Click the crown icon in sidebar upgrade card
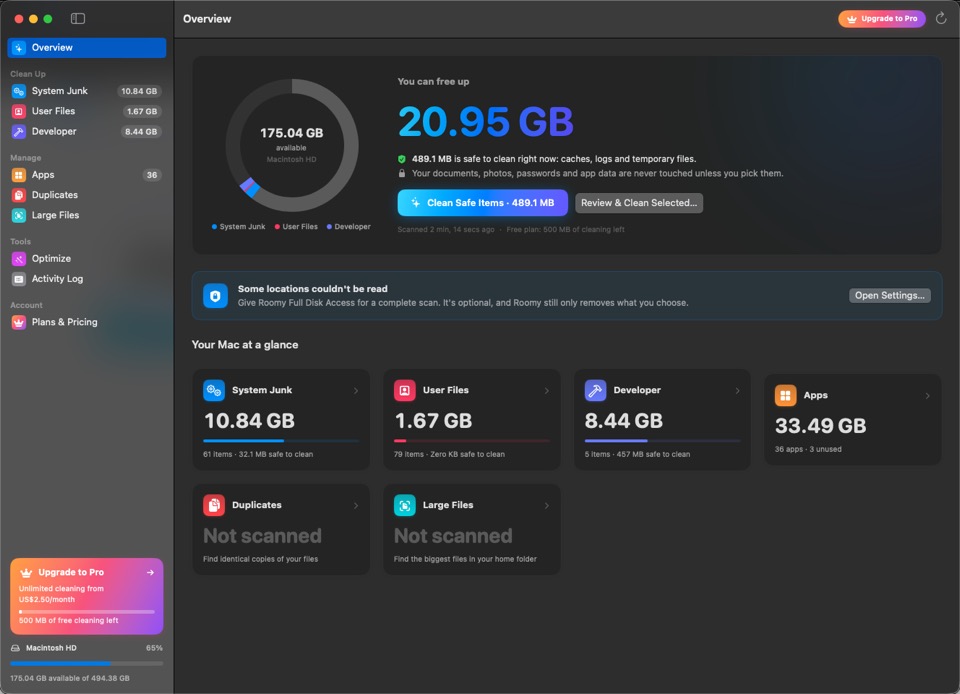The image size is (960, 694). click(26, 573)
